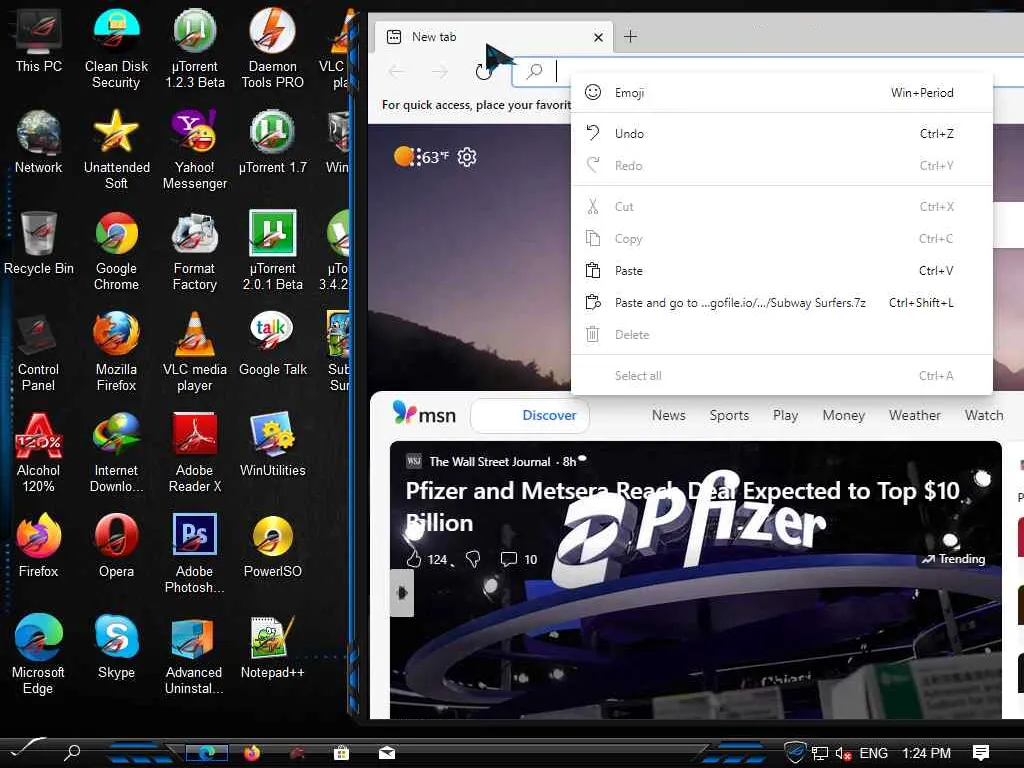Click the muted volume tray icon
Screen dimensions: 1024x768
point(843,753)
